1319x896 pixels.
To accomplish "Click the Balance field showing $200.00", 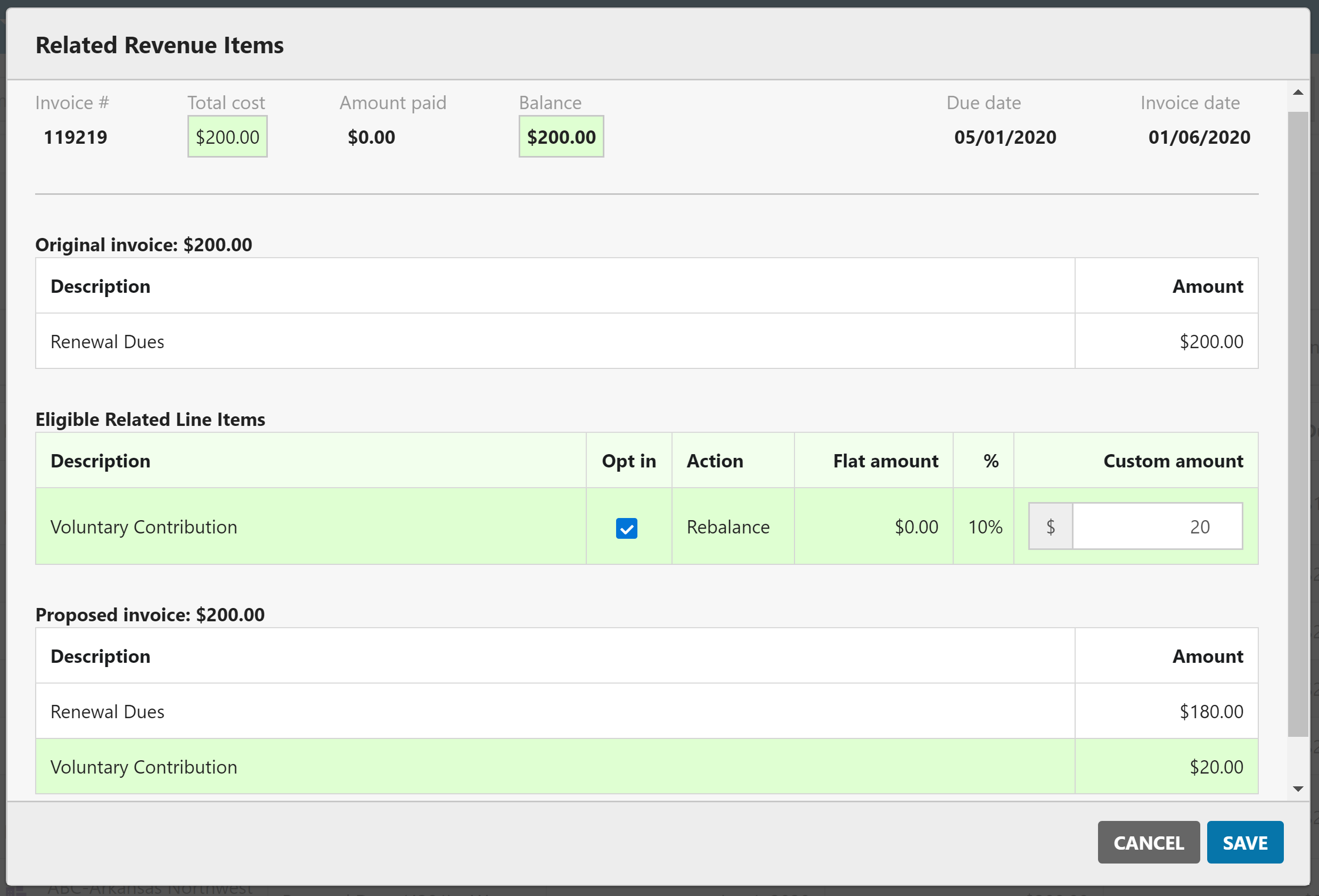I will [x=561, y=136].
